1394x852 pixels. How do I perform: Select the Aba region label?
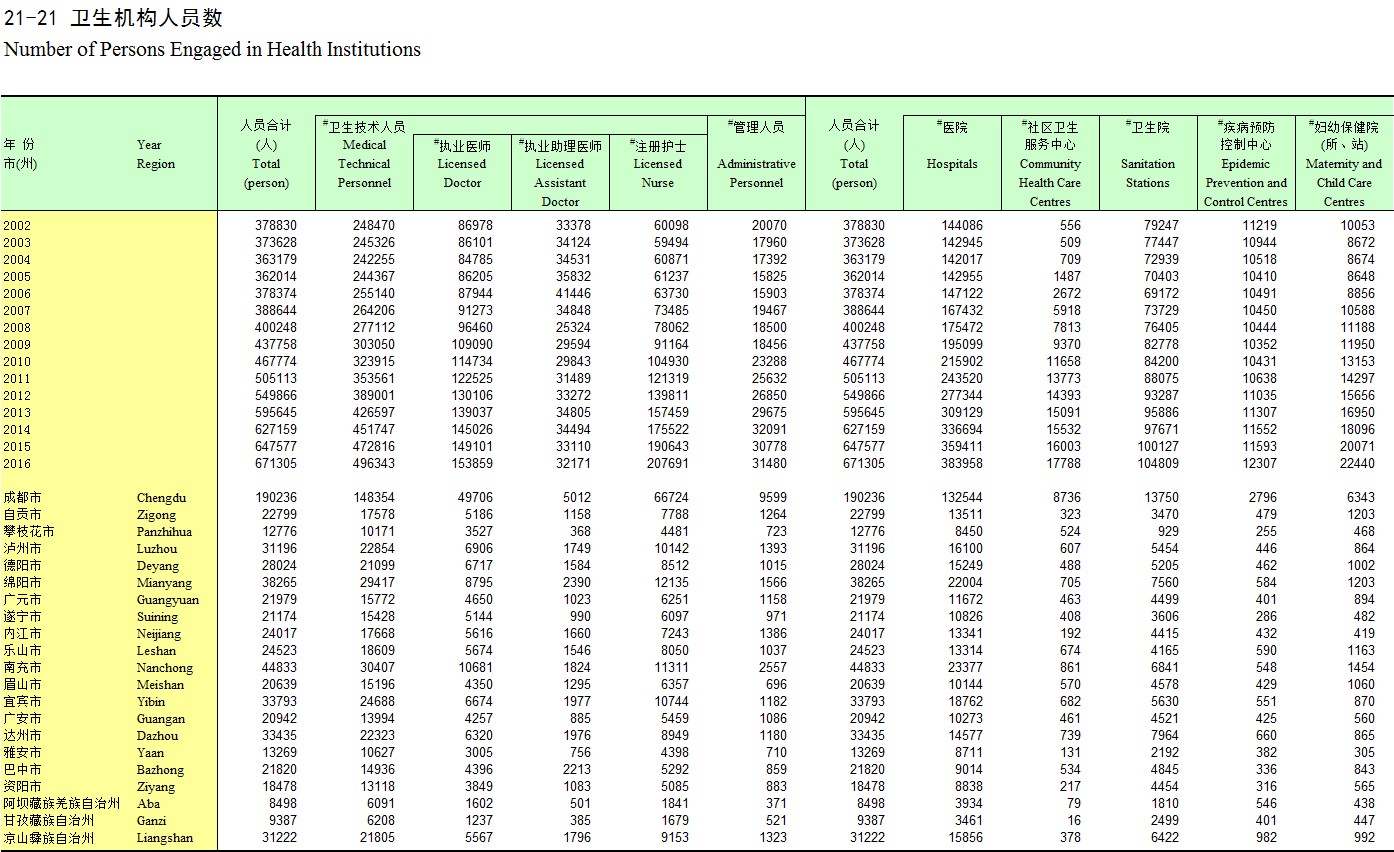(148, 804)
